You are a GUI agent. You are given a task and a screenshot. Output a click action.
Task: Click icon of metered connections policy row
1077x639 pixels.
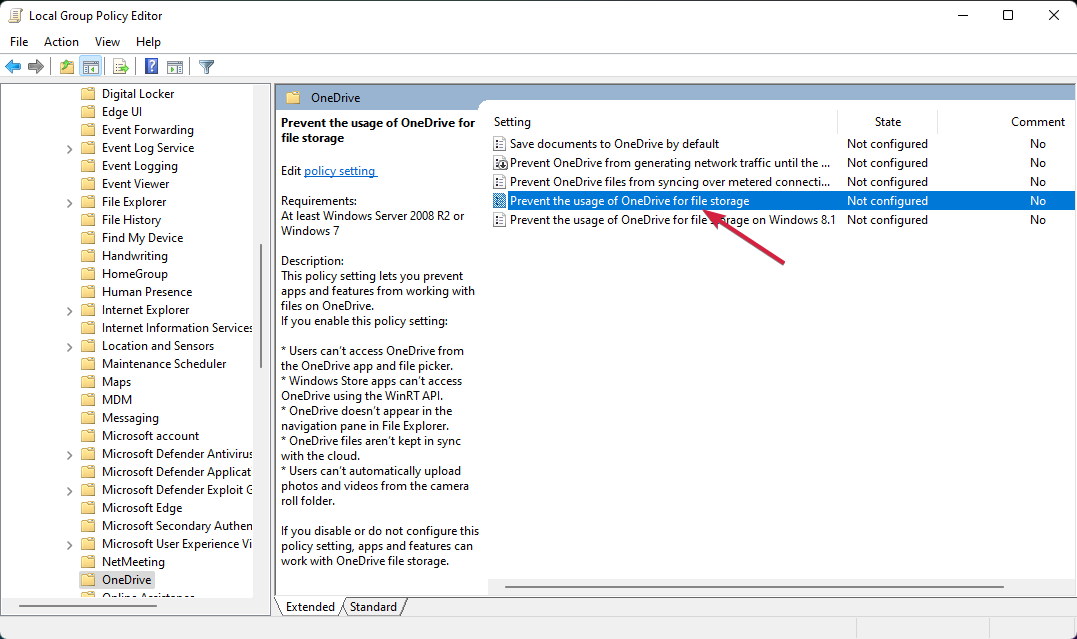(500, 182)
